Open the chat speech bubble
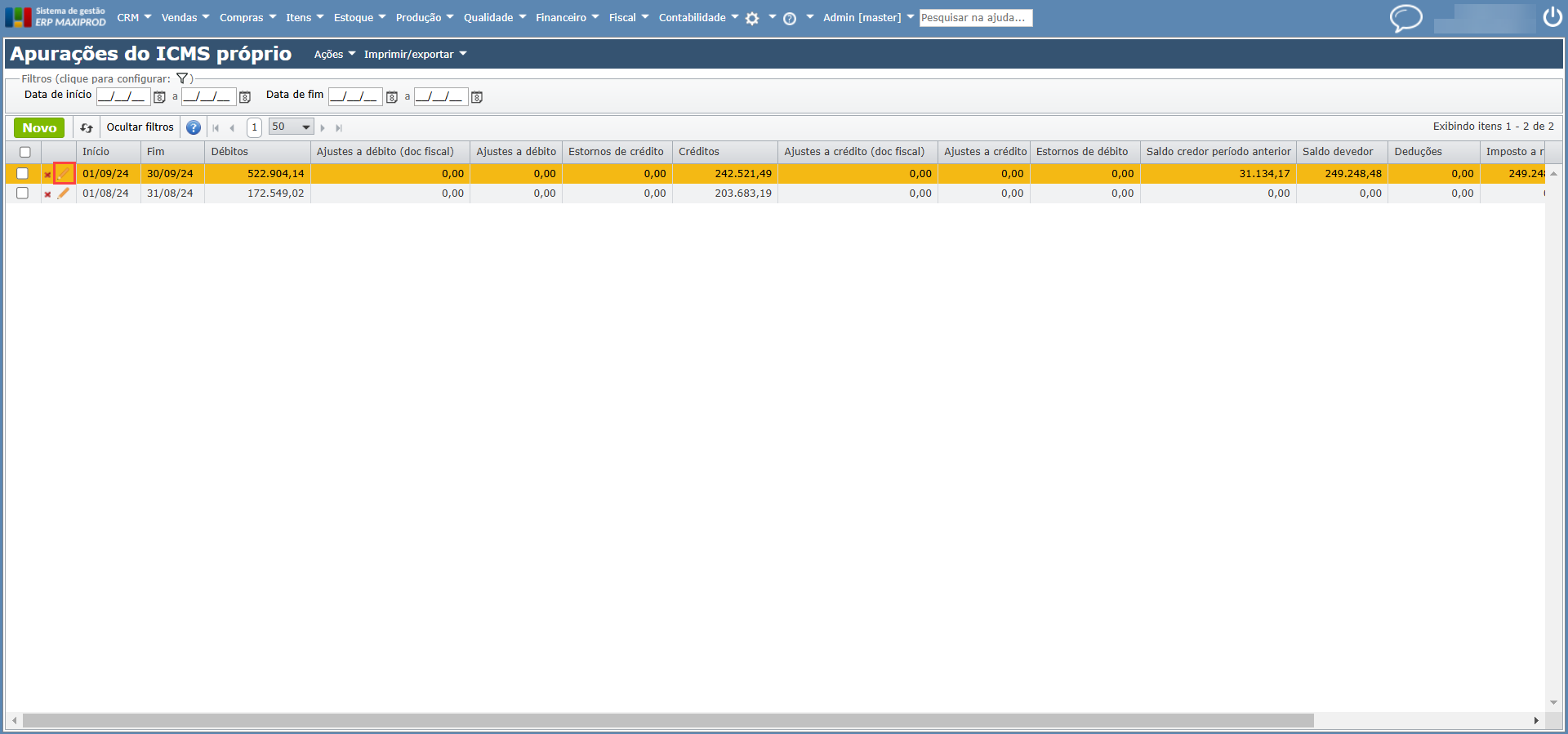Image resolution: width=1568 pixels, height=734 pixels. (1406, 18)
